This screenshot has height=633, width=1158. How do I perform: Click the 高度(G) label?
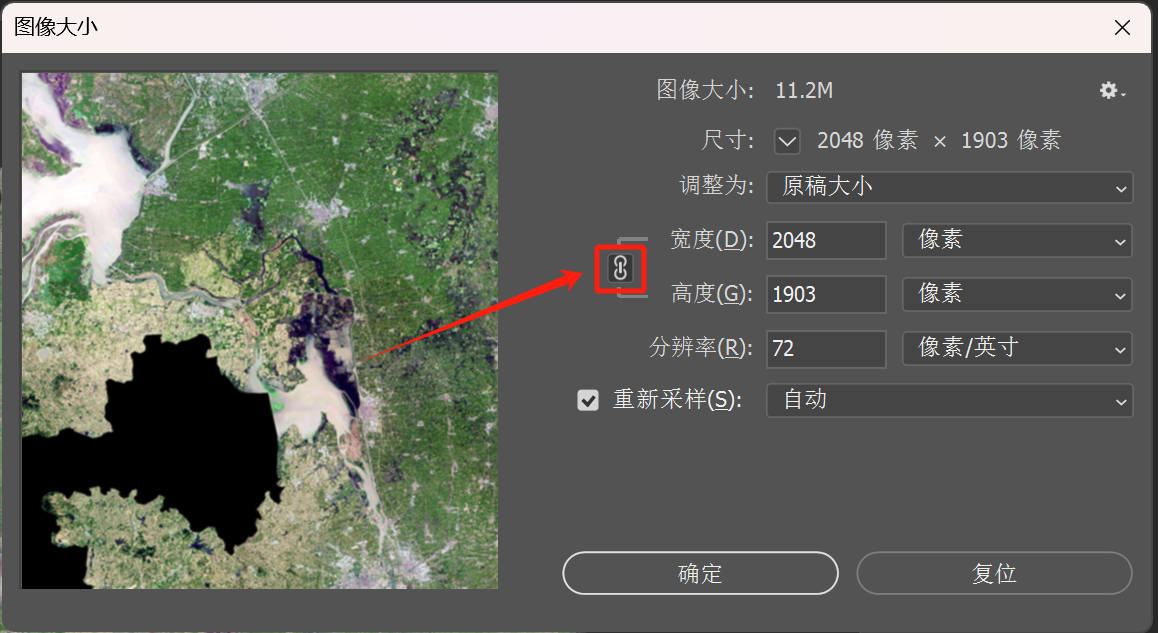click(x=712, y=294)
